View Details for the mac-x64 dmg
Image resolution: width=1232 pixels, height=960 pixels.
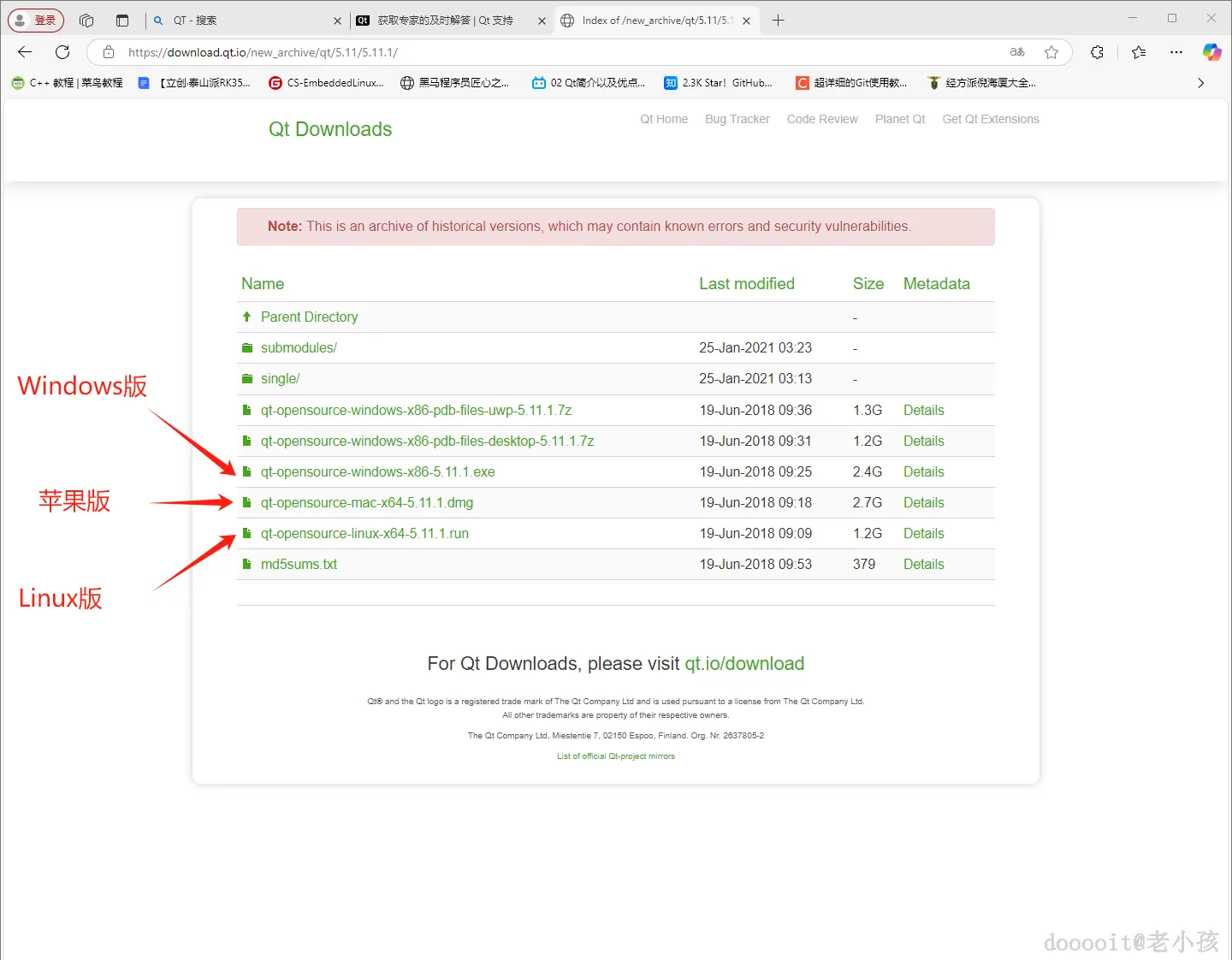924,503
